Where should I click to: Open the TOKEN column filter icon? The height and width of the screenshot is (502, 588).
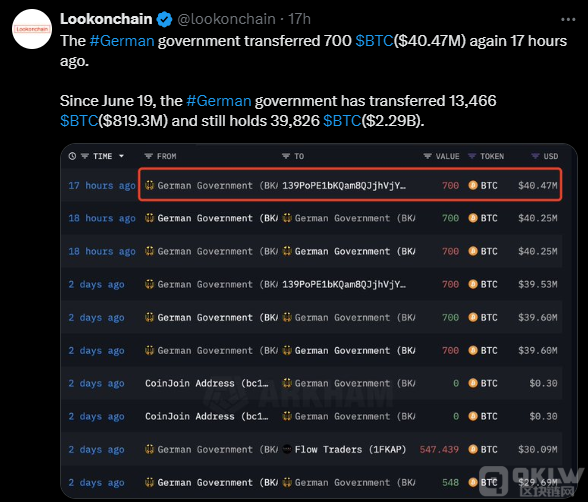[x=472, y=156]
